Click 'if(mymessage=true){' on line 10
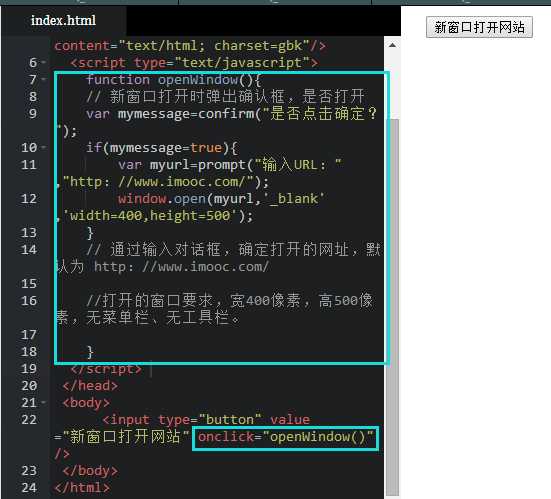The width and height of the screenshot is (551, 499). click(x=162, y=148)
